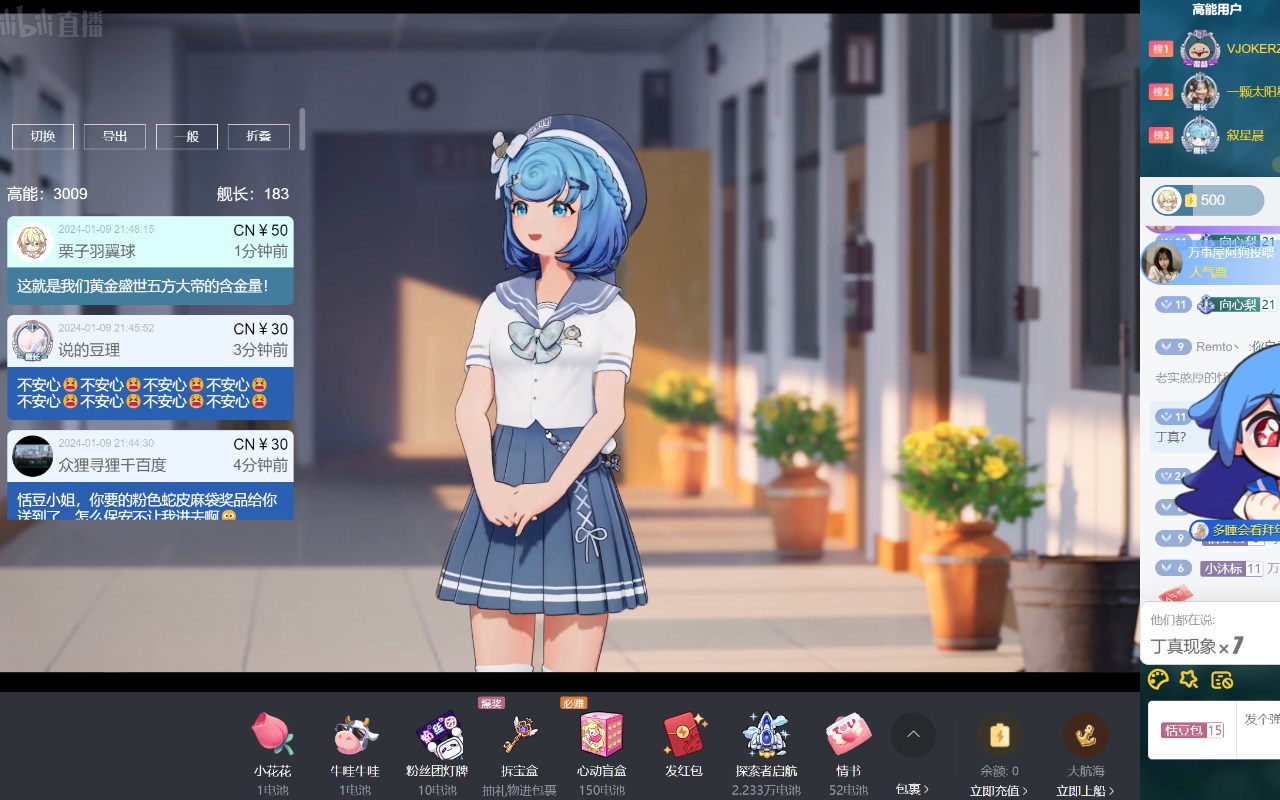
Task: Expand the gift panel with up arrow
Action: point(913,735)
